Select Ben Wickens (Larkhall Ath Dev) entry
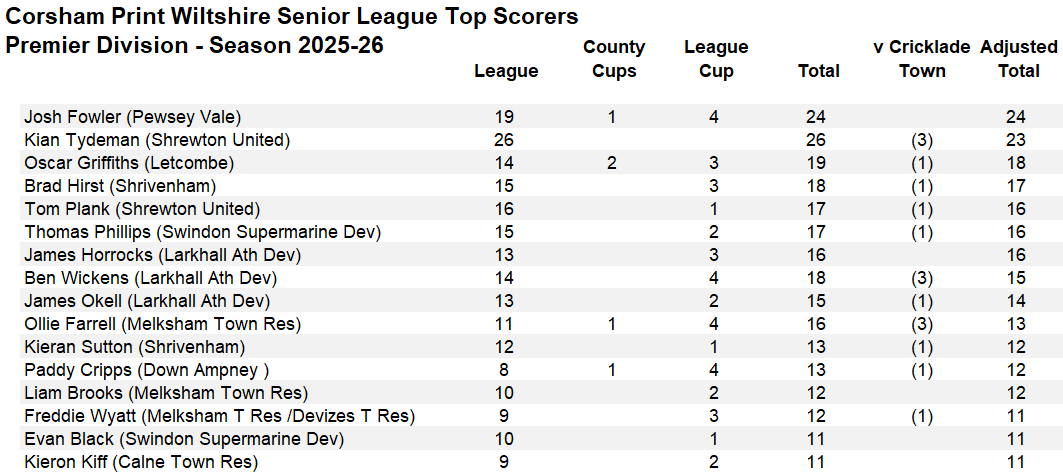Screen dimensions: 1063x473 [150, 278]
